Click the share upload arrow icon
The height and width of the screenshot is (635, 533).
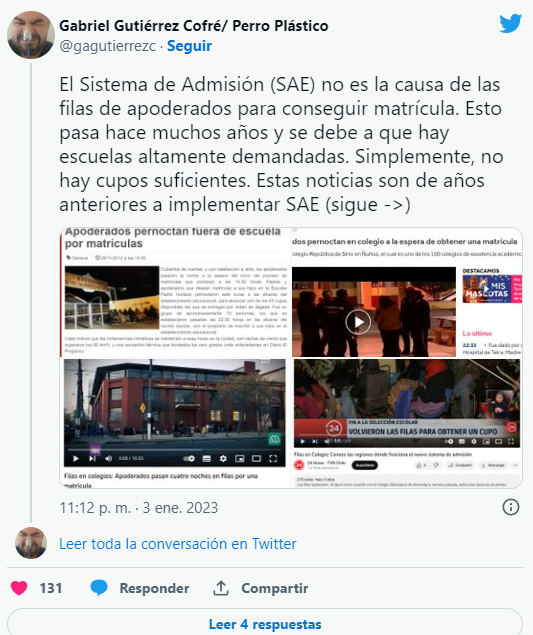(221, 588)
